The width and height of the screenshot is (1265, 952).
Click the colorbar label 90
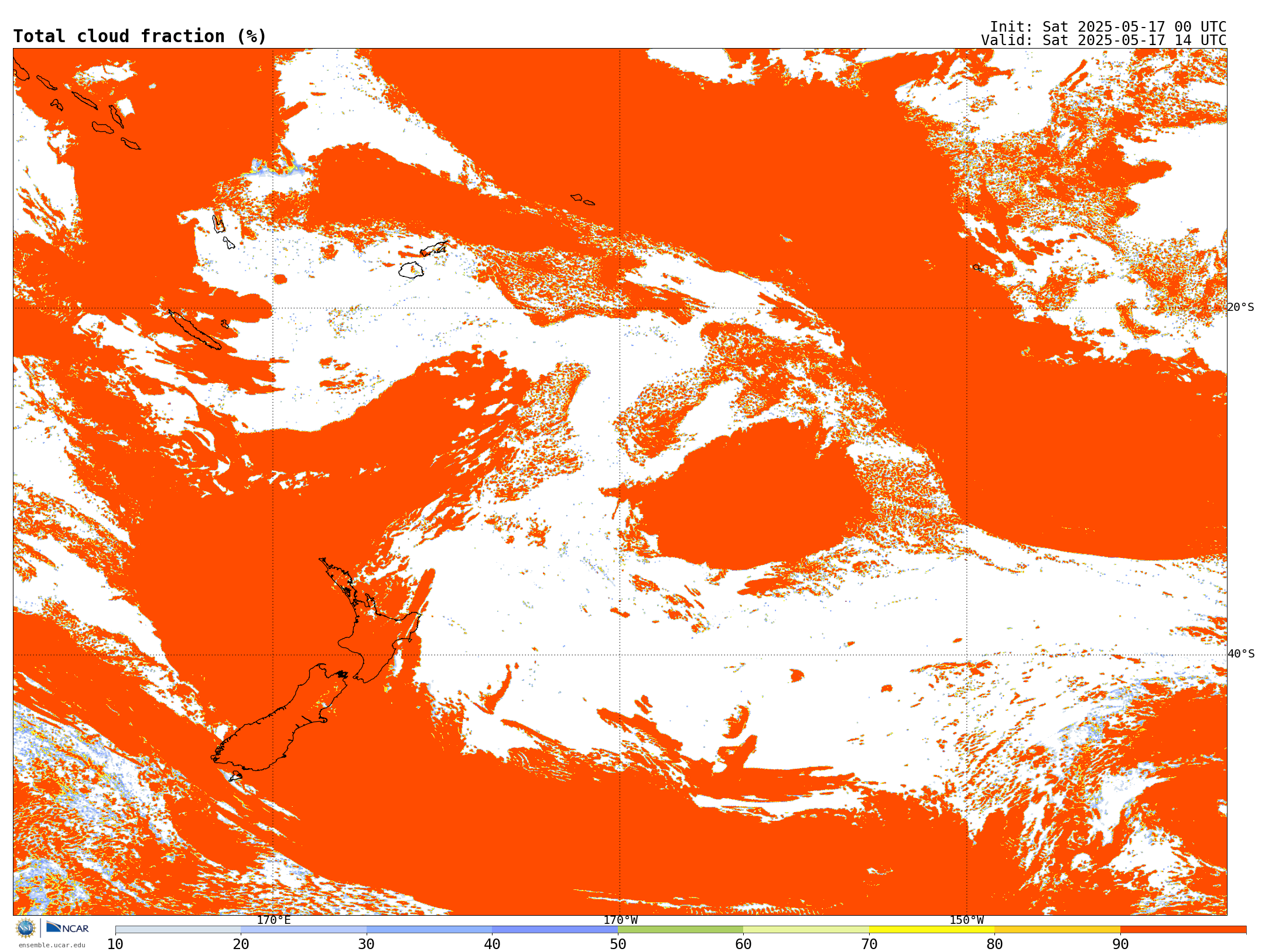click(1120, 944)
